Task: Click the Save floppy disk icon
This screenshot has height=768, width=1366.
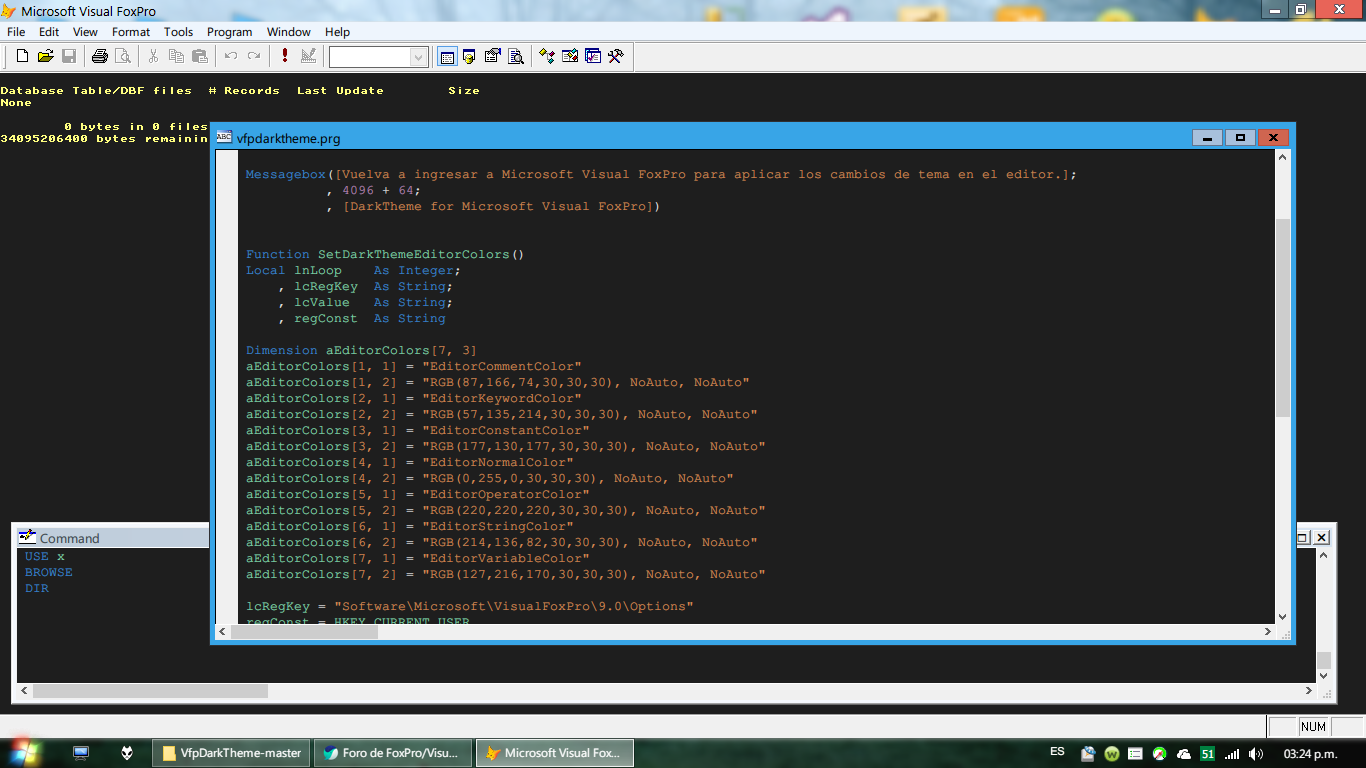Action: [69, 57]
